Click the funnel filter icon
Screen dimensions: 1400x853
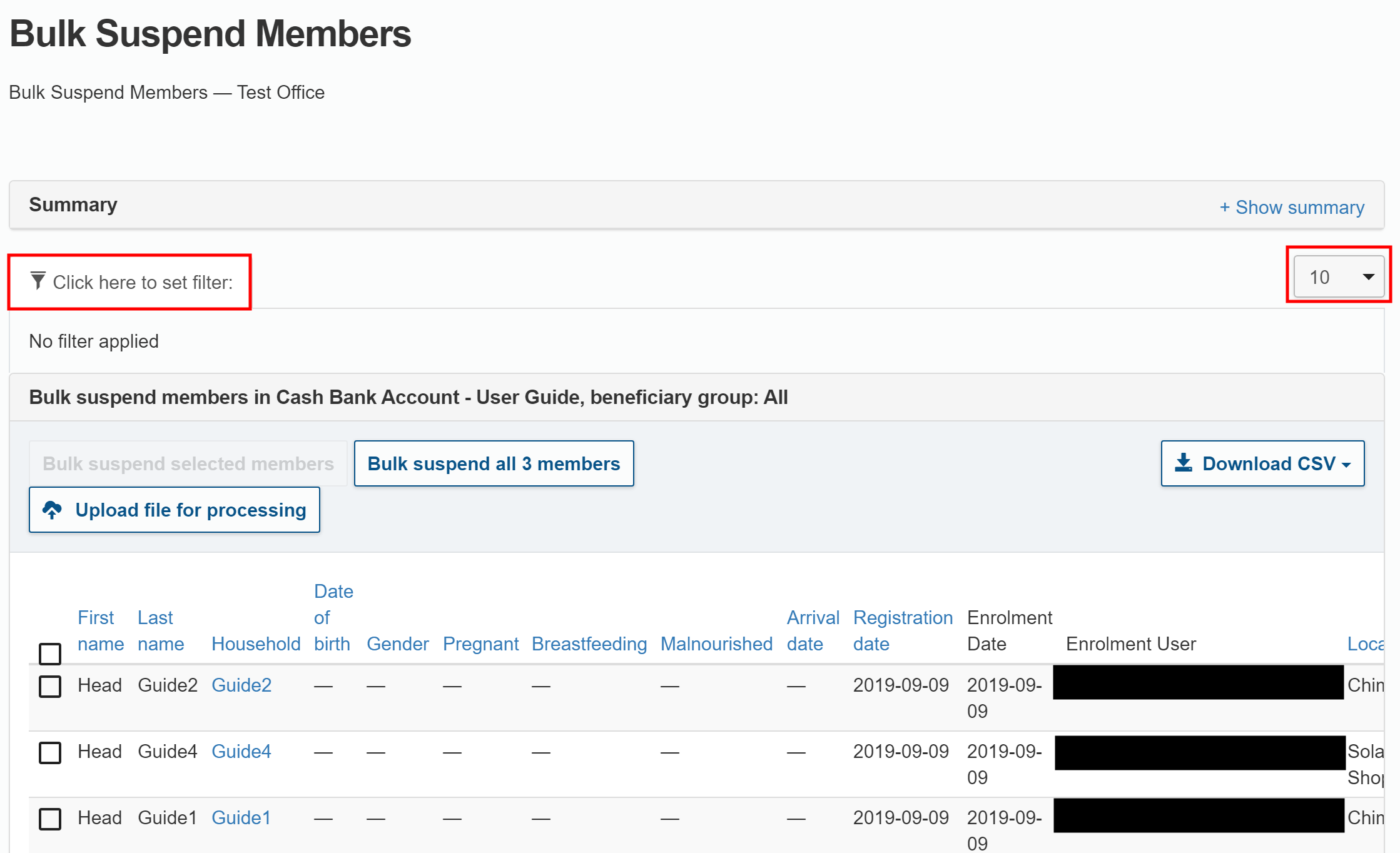pyautogui.click(x=38, y=281)
